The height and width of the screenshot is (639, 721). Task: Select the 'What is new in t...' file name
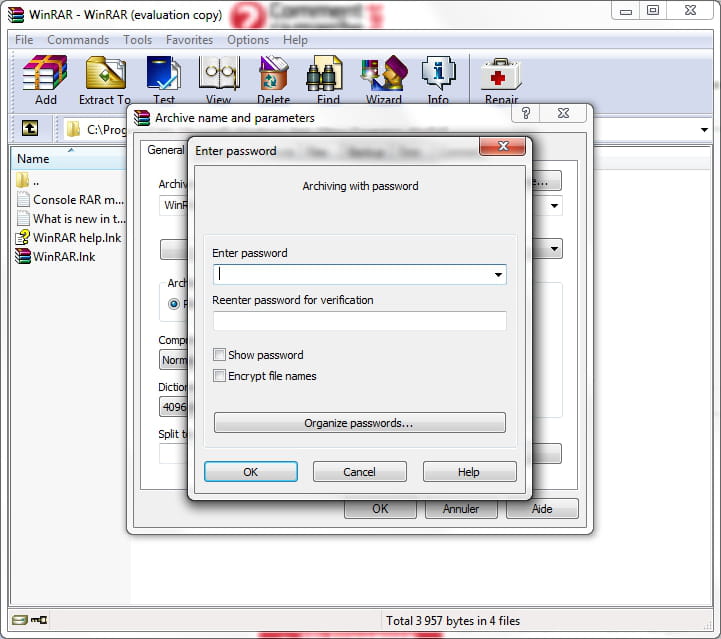click(79, 218)
